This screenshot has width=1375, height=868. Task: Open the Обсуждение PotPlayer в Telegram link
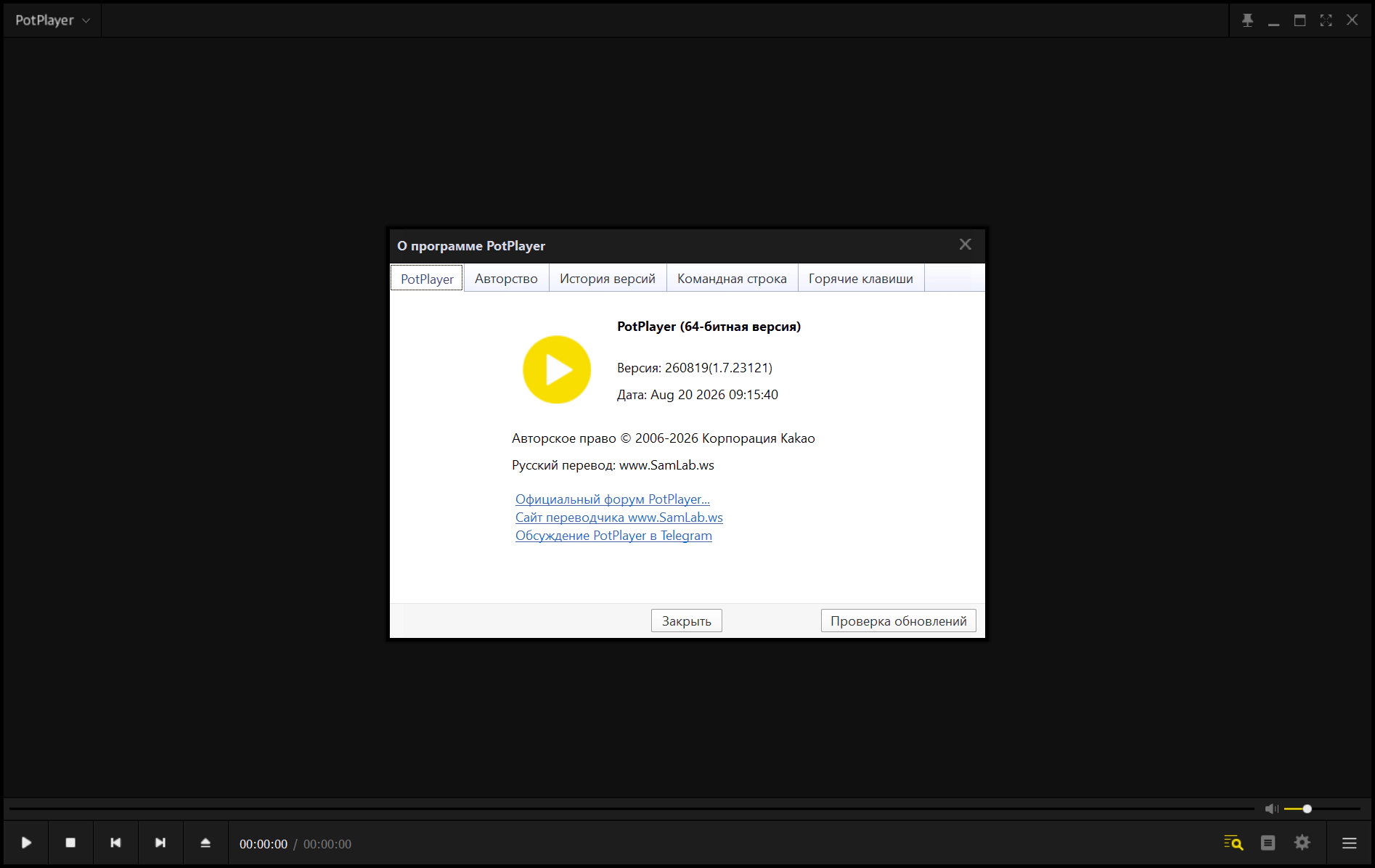point(613,536)
